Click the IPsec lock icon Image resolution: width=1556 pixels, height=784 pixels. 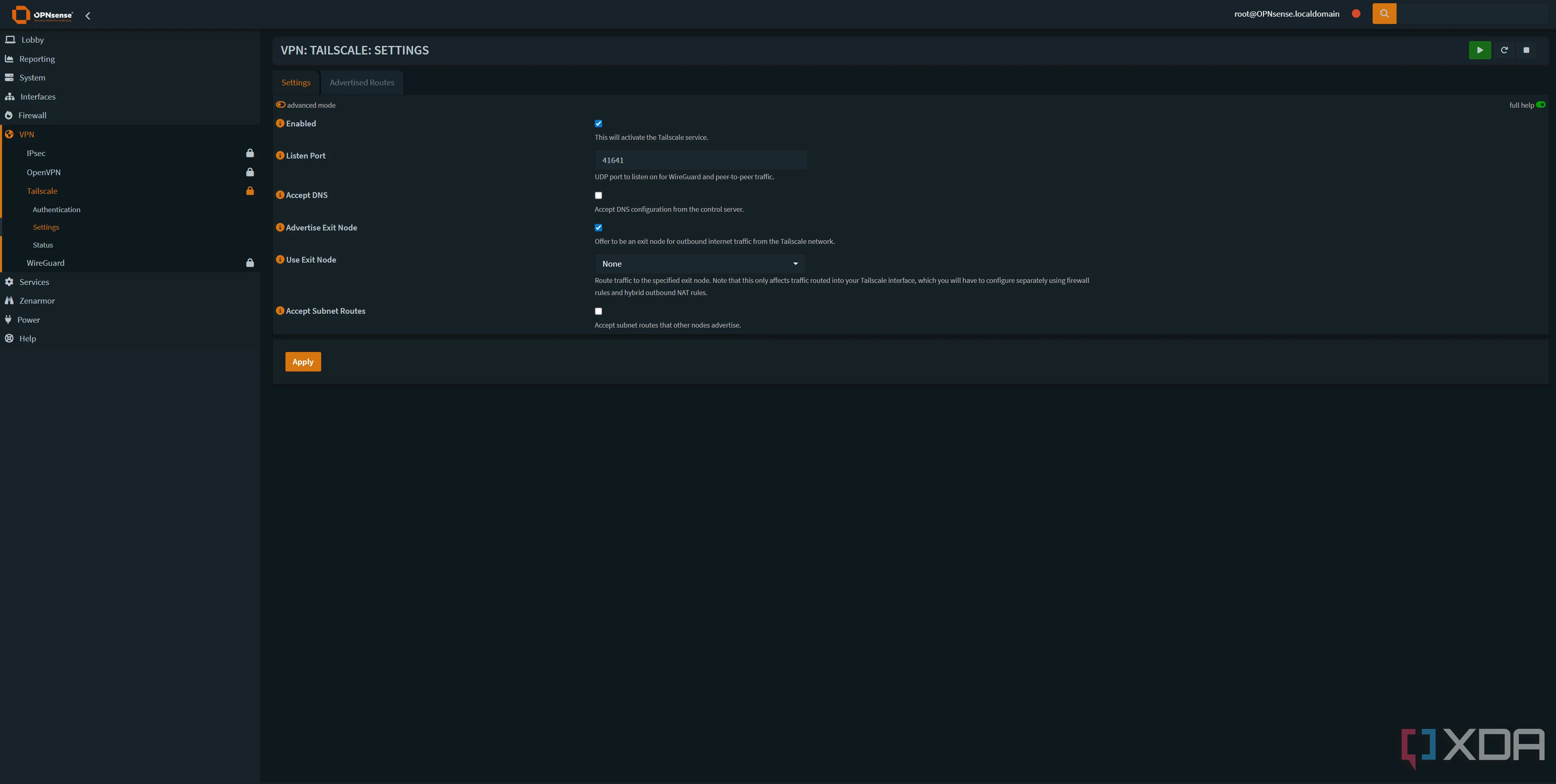pyautogui.click(x=250, y=153)
